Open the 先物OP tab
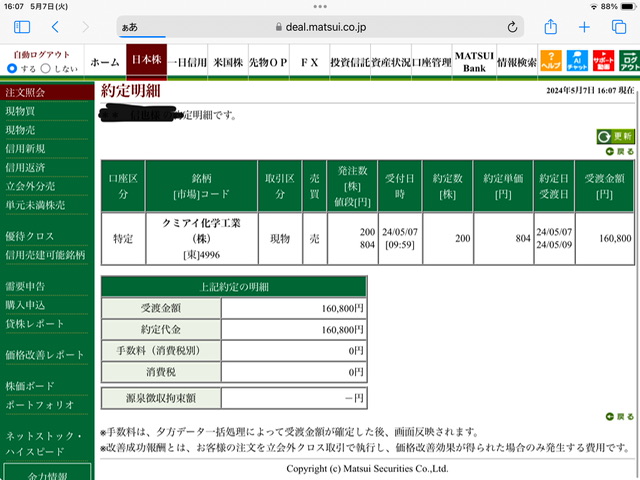The width and height of the screenshot is (640, 480). (x=269, y=62)
